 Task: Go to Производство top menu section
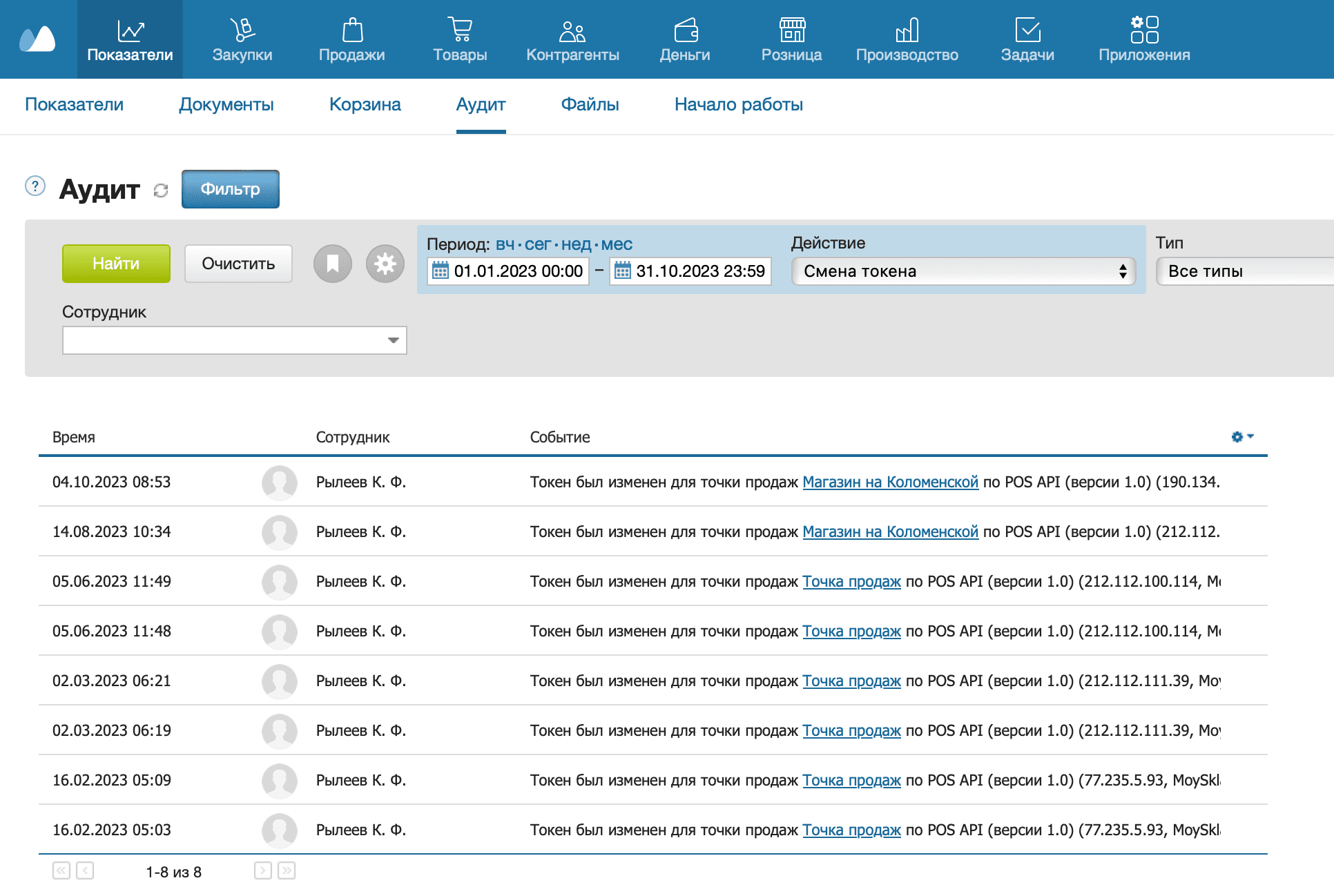coord(907,40)
